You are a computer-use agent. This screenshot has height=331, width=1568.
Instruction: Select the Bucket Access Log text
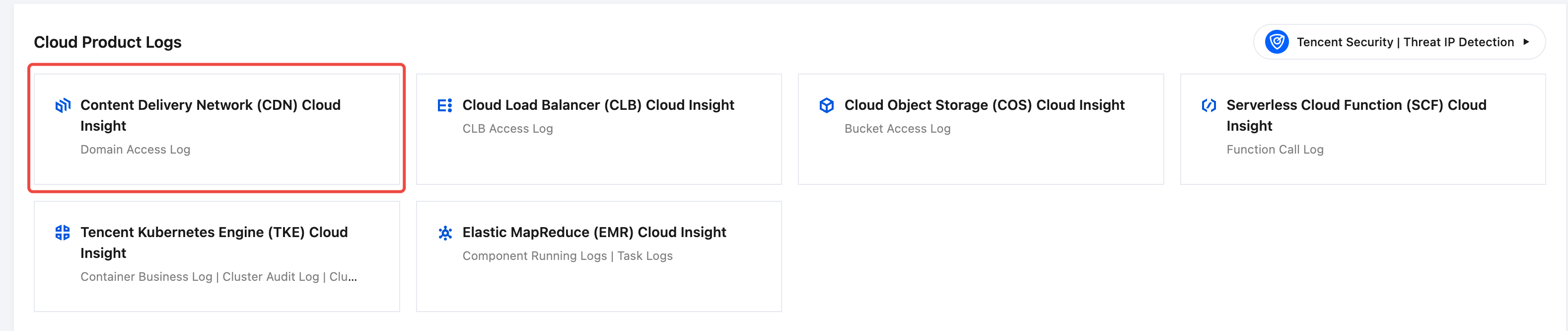click(x=897, y=129)
